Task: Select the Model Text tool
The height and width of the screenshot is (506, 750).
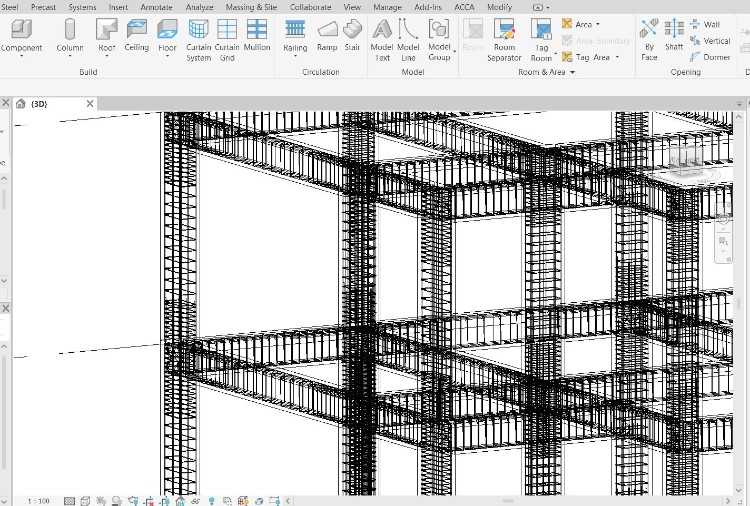Action: pos(382,41)
